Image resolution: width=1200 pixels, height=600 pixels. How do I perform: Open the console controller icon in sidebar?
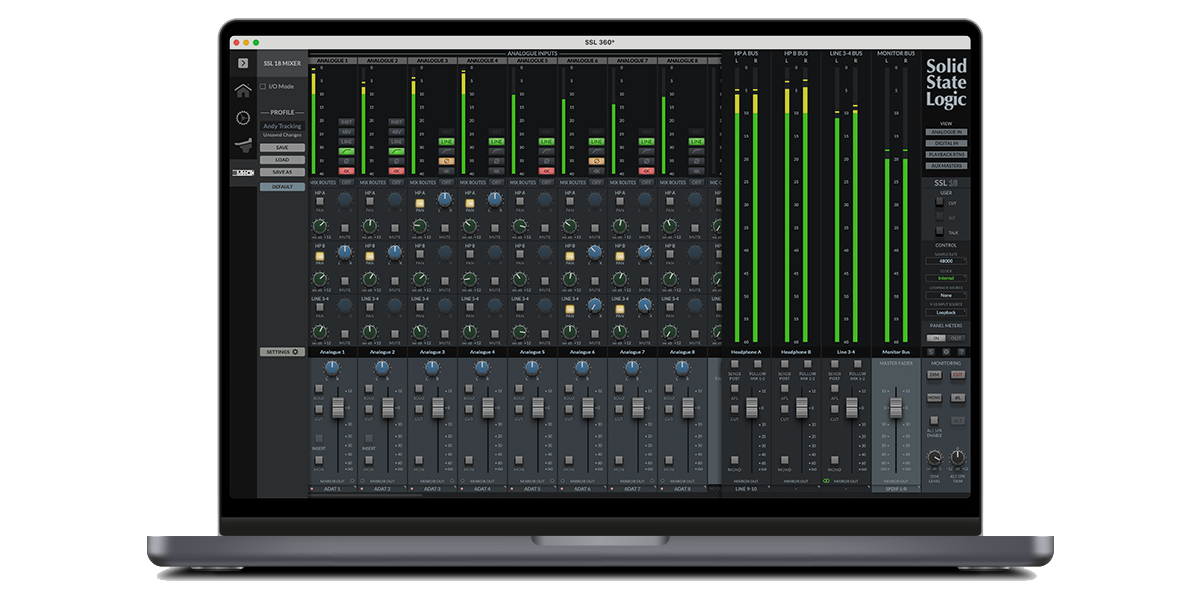point(243,146)
